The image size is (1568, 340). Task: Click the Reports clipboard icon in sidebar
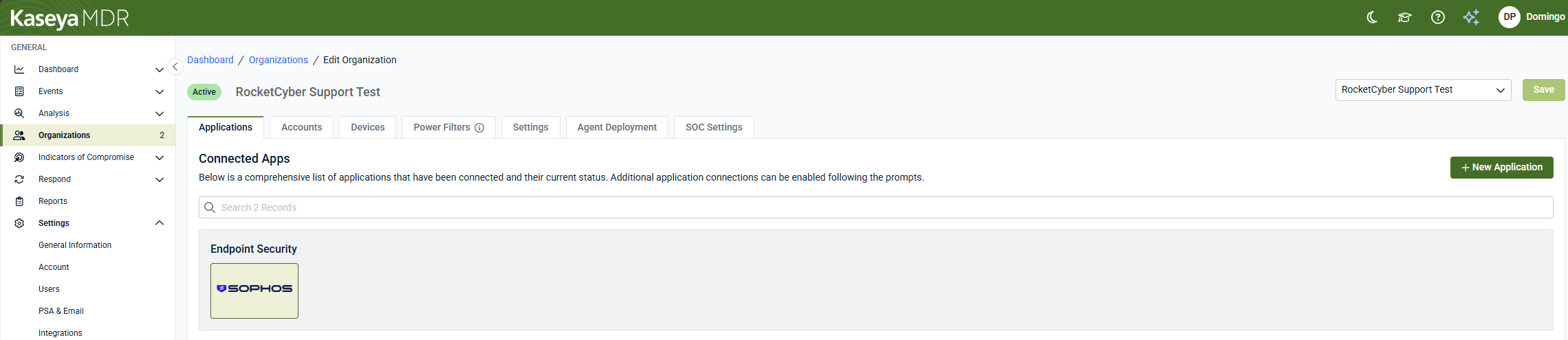19,201
